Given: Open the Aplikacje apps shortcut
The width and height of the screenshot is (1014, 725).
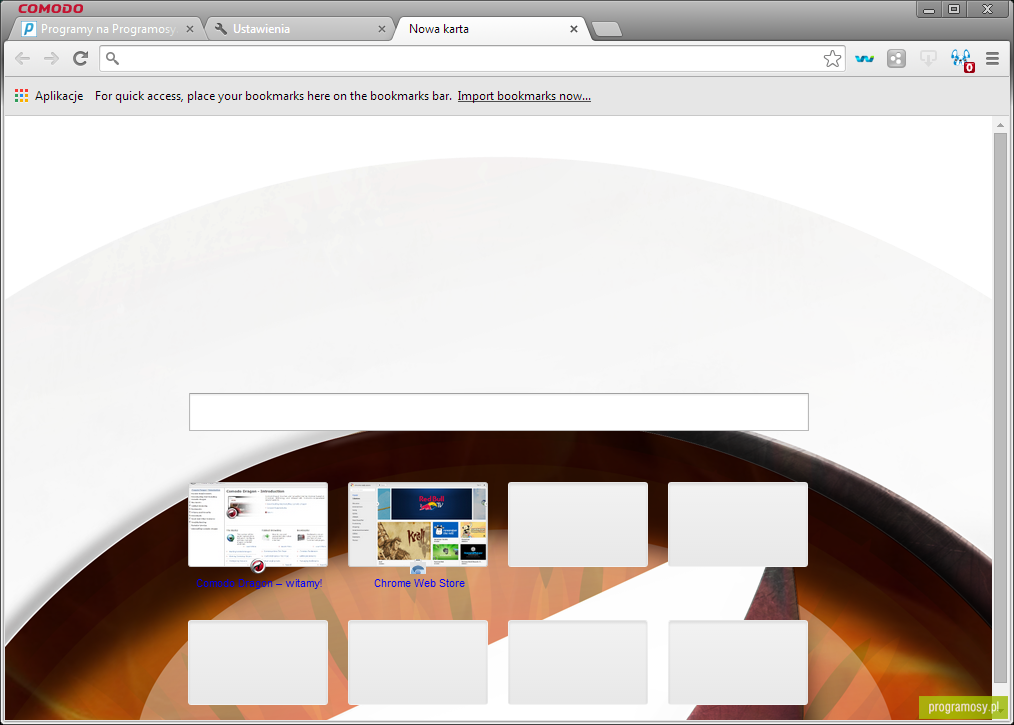Looking at the screenshot, I should [49, 96].
